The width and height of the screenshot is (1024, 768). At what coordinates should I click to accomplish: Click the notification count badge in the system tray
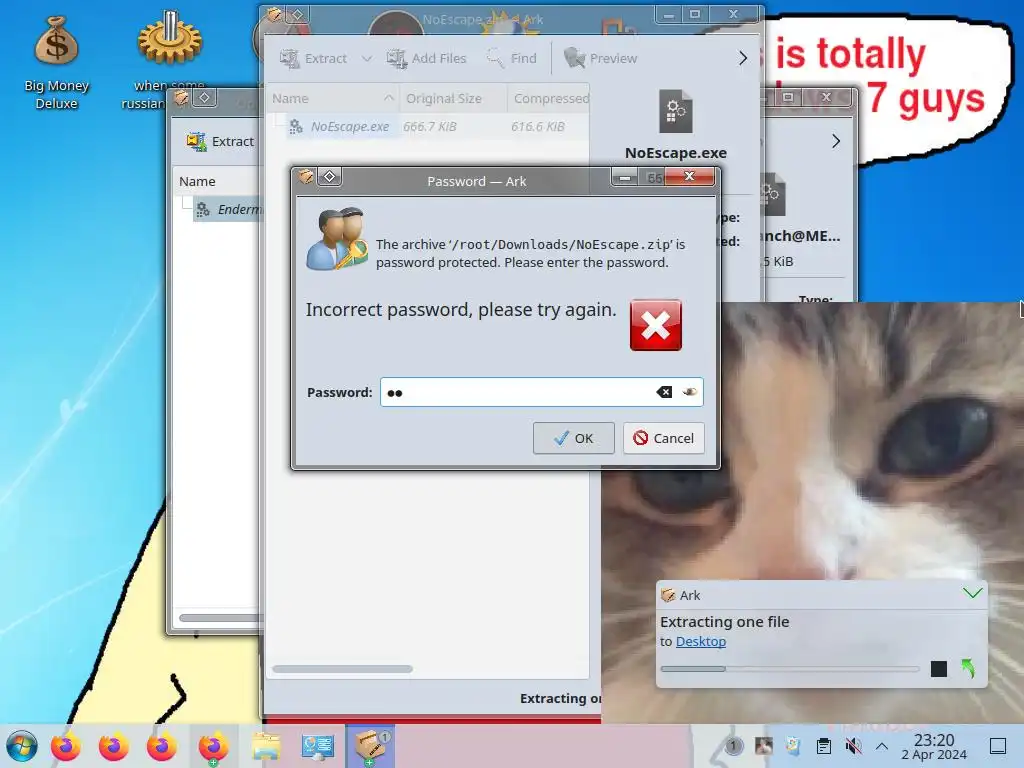click(733, 745)
